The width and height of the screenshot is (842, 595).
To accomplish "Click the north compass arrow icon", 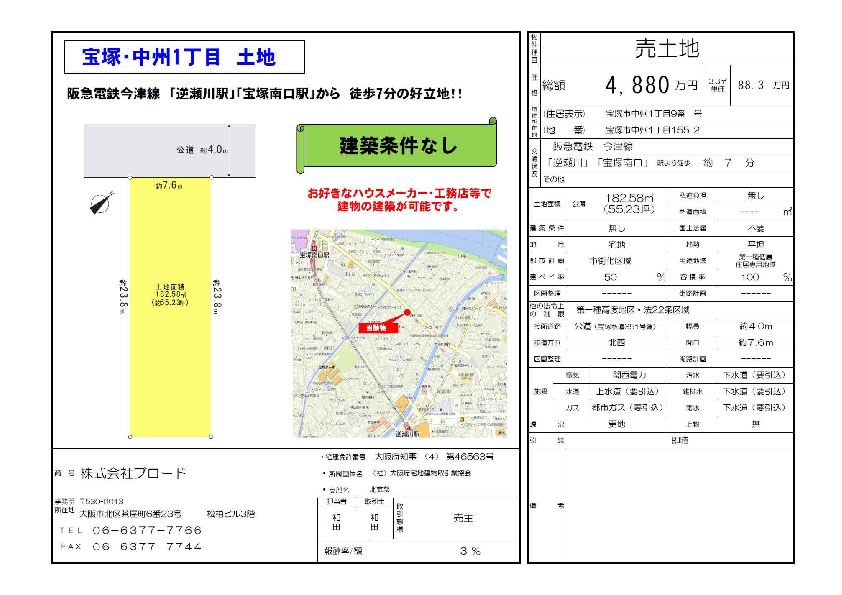I will click(x=101, y=203).
